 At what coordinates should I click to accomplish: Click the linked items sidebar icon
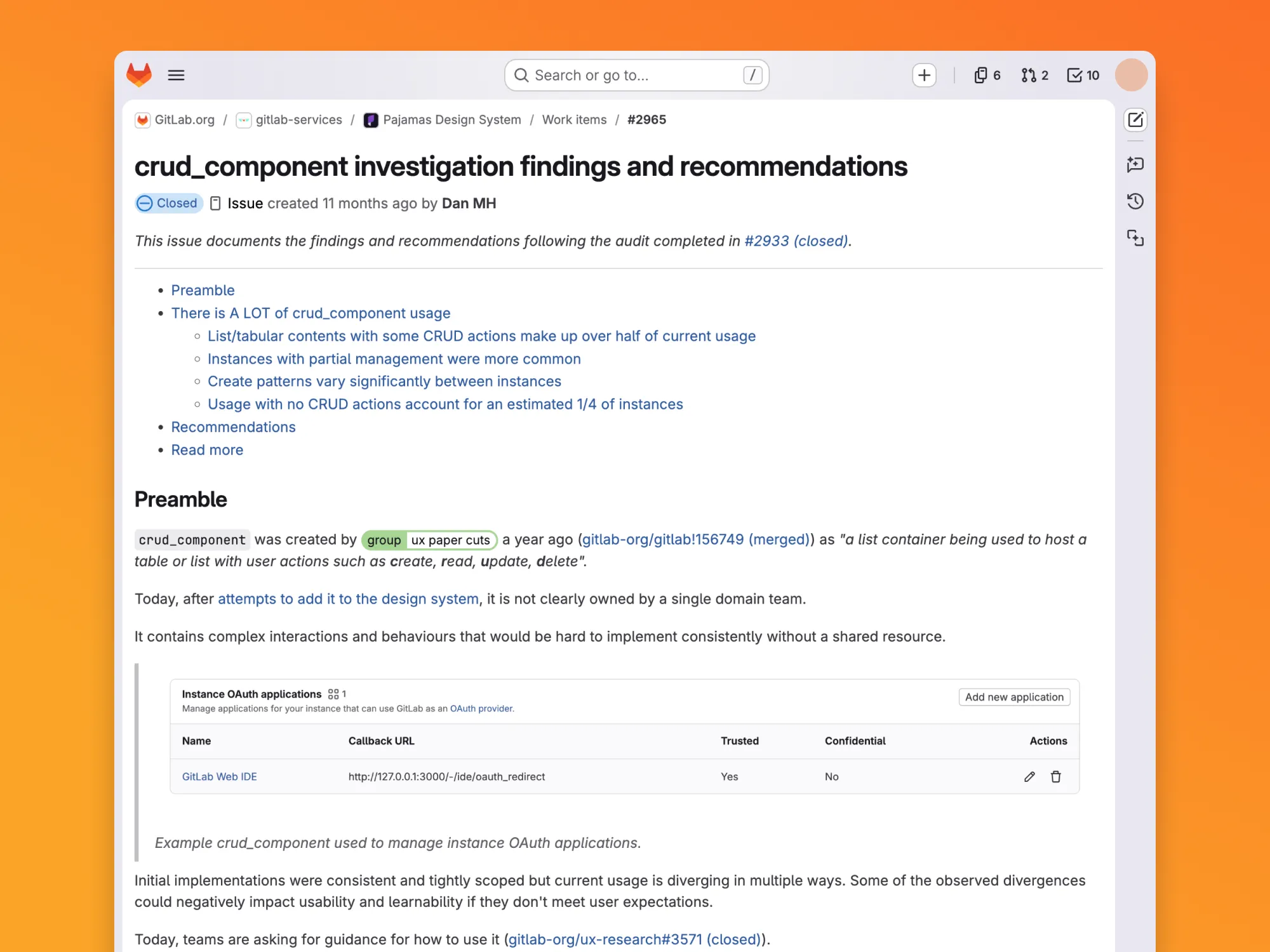tap(1135, 238)
